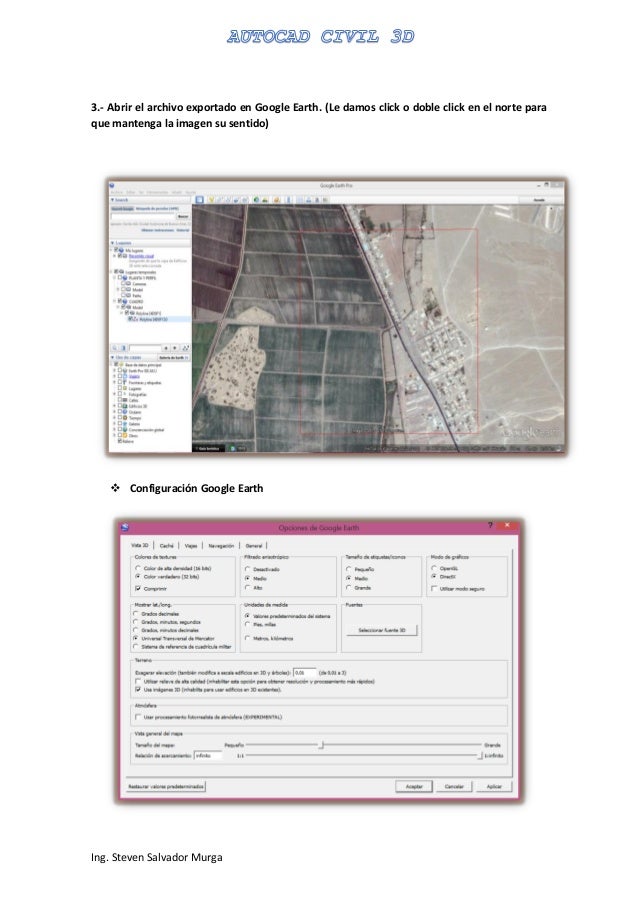Toggle the Edificios 3D layer checkbox
The height and width of the screenshot is (903, 638).
[120, 406]
